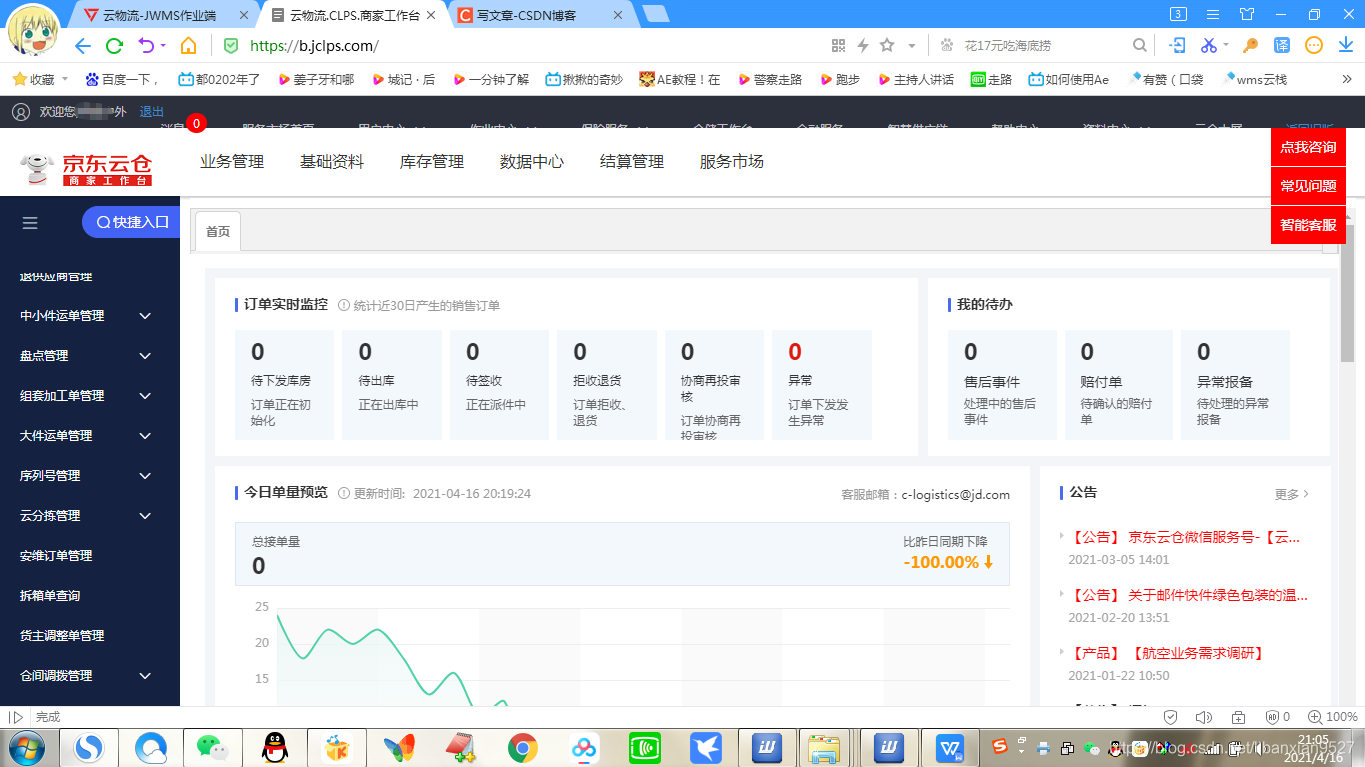Open WeChat from the taskbar
1365x767 pixels.
pos(212,747)
